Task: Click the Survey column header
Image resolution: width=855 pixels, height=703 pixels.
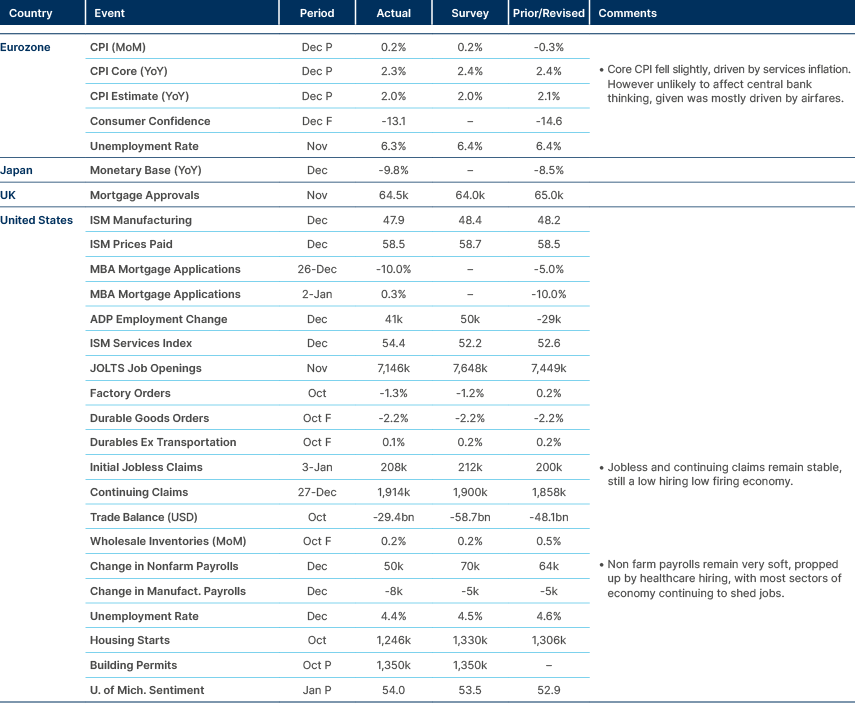Action: coord(470,13)
